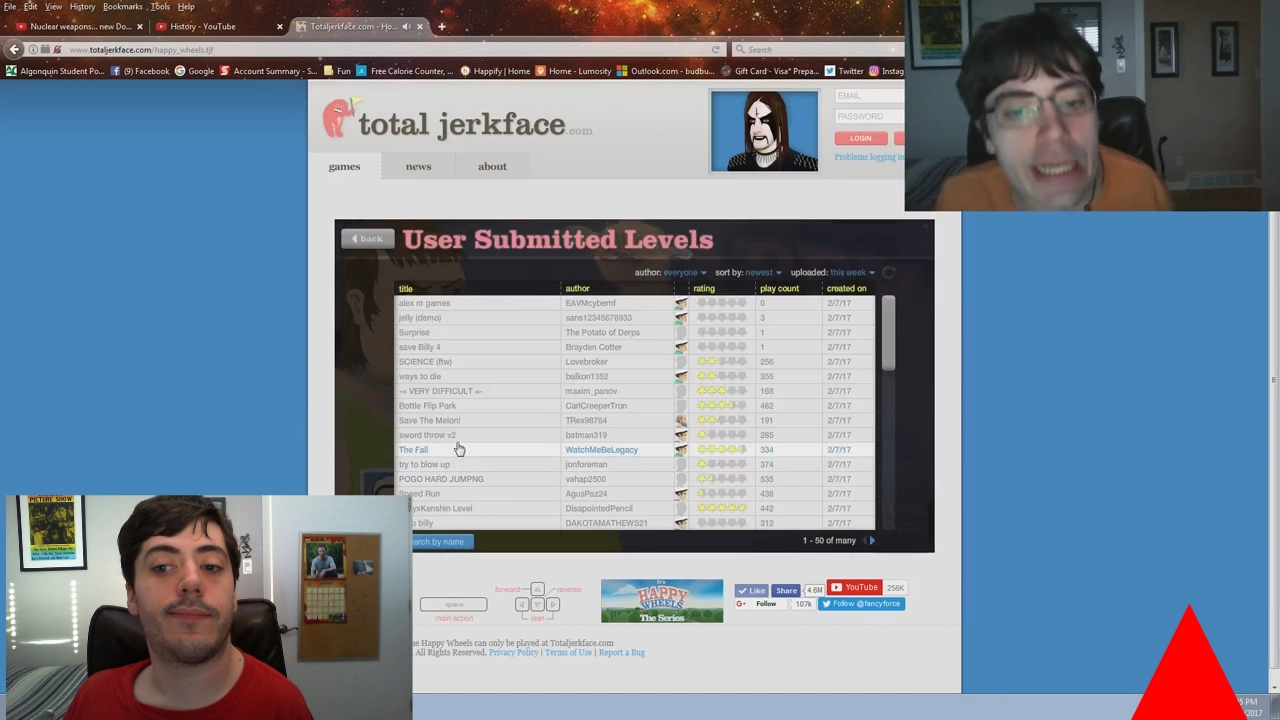The height and width of the screenshot is (720, 1280).
Task: Open Algonquin Student Portal bookmark
Action: point(55,71)
